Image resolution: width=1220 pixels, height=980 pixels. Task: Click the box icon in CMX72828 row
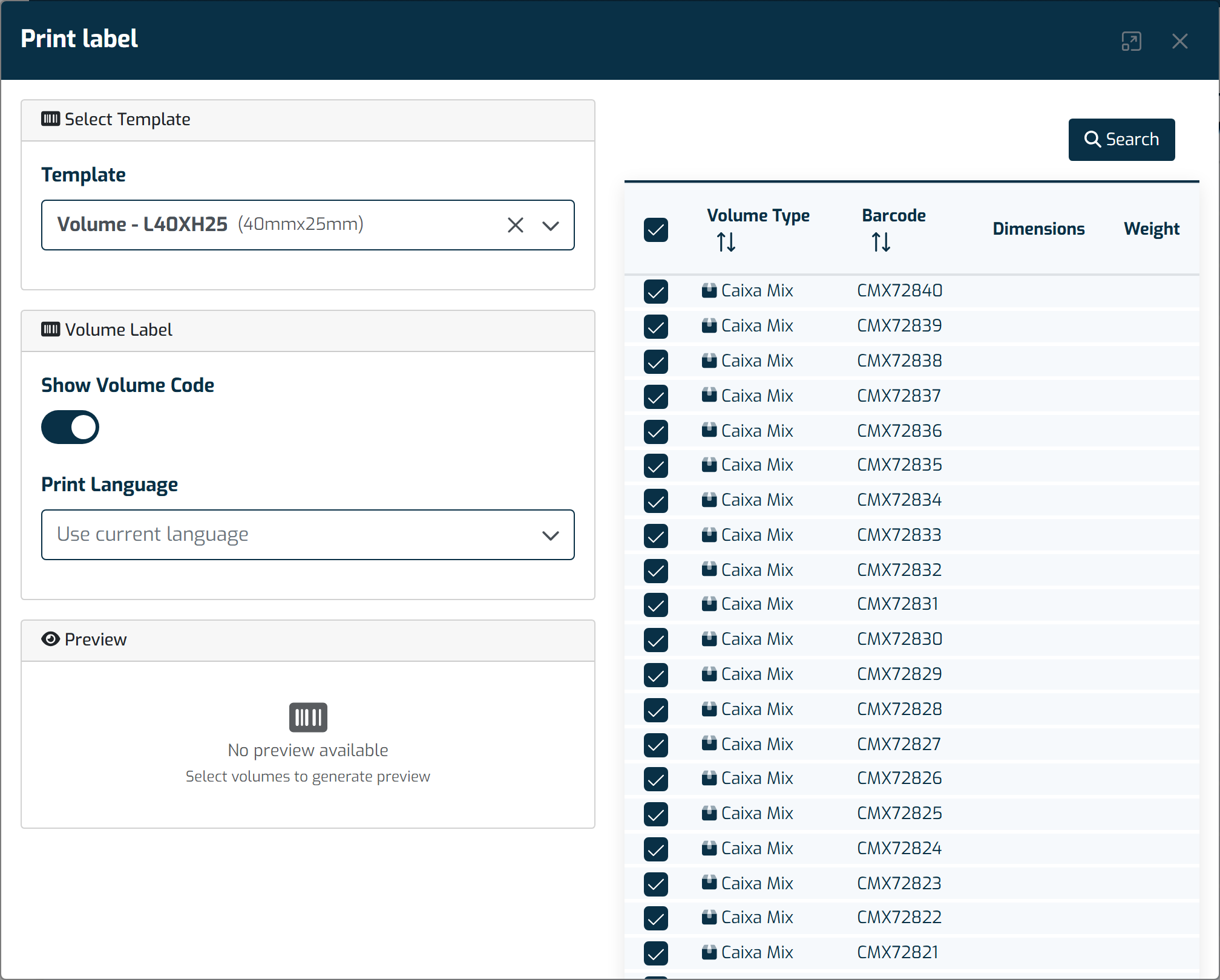point(709,709)
